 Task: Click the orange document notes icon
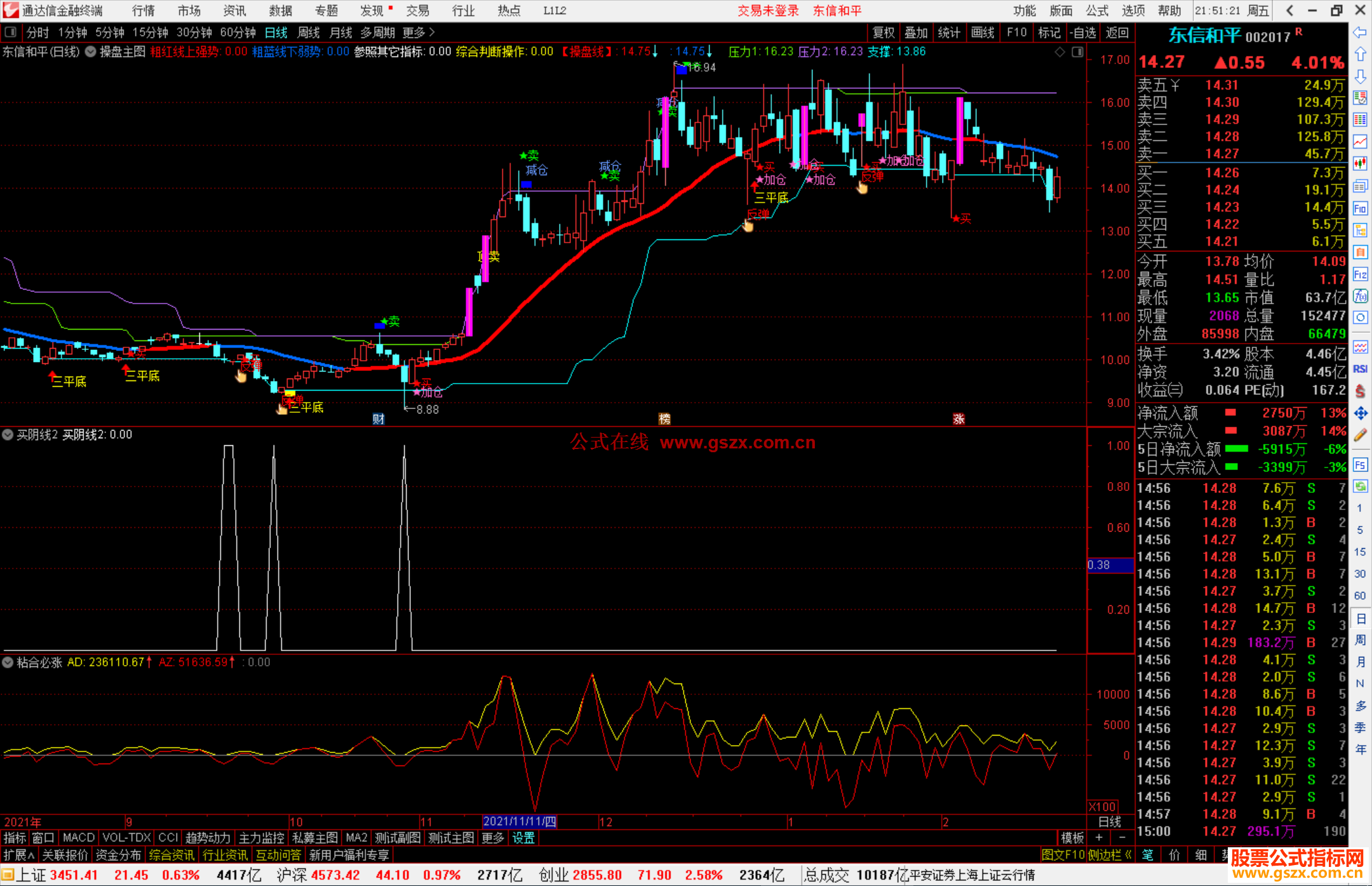(1360, 252)
